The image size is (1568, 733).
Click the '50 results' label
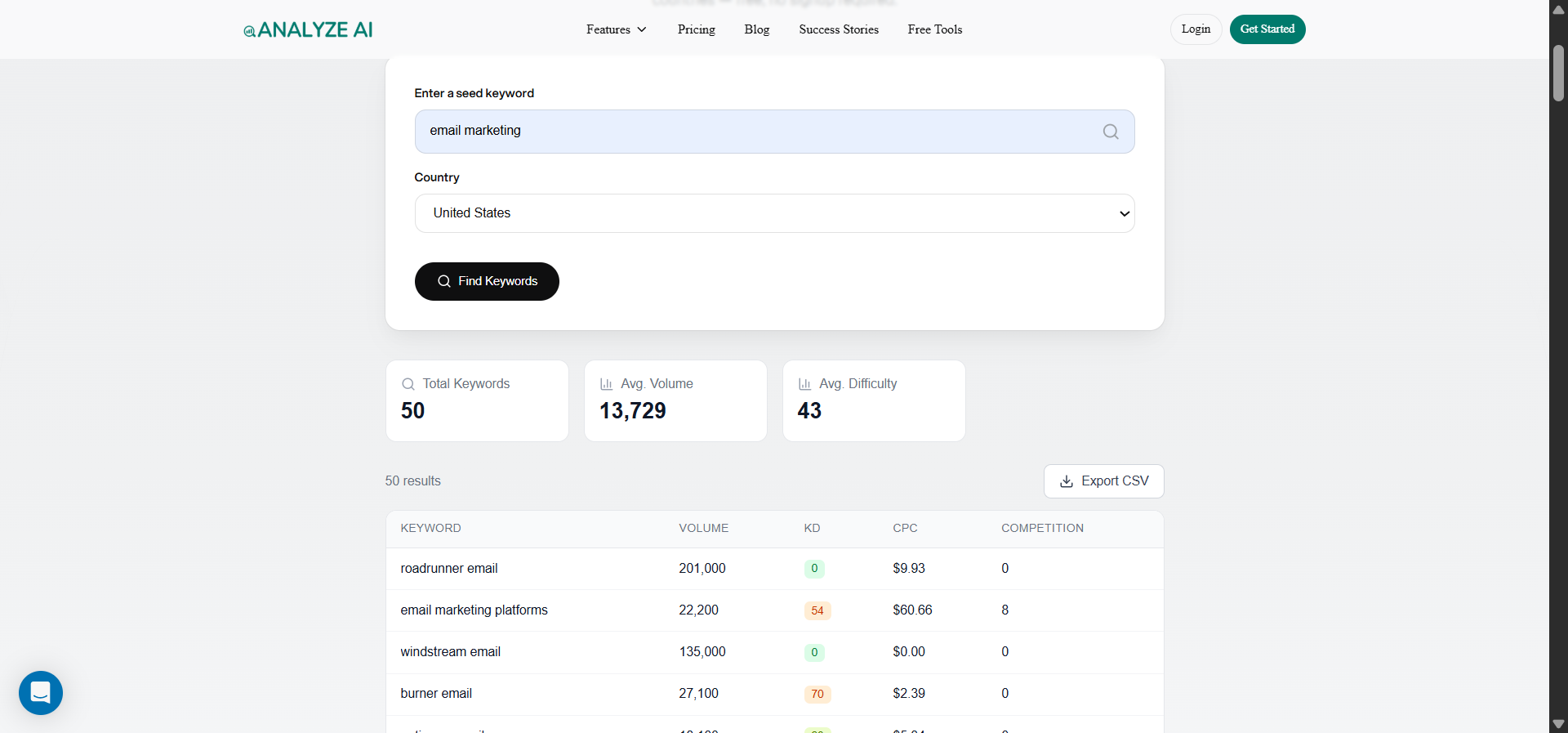[x=413, y=481]
